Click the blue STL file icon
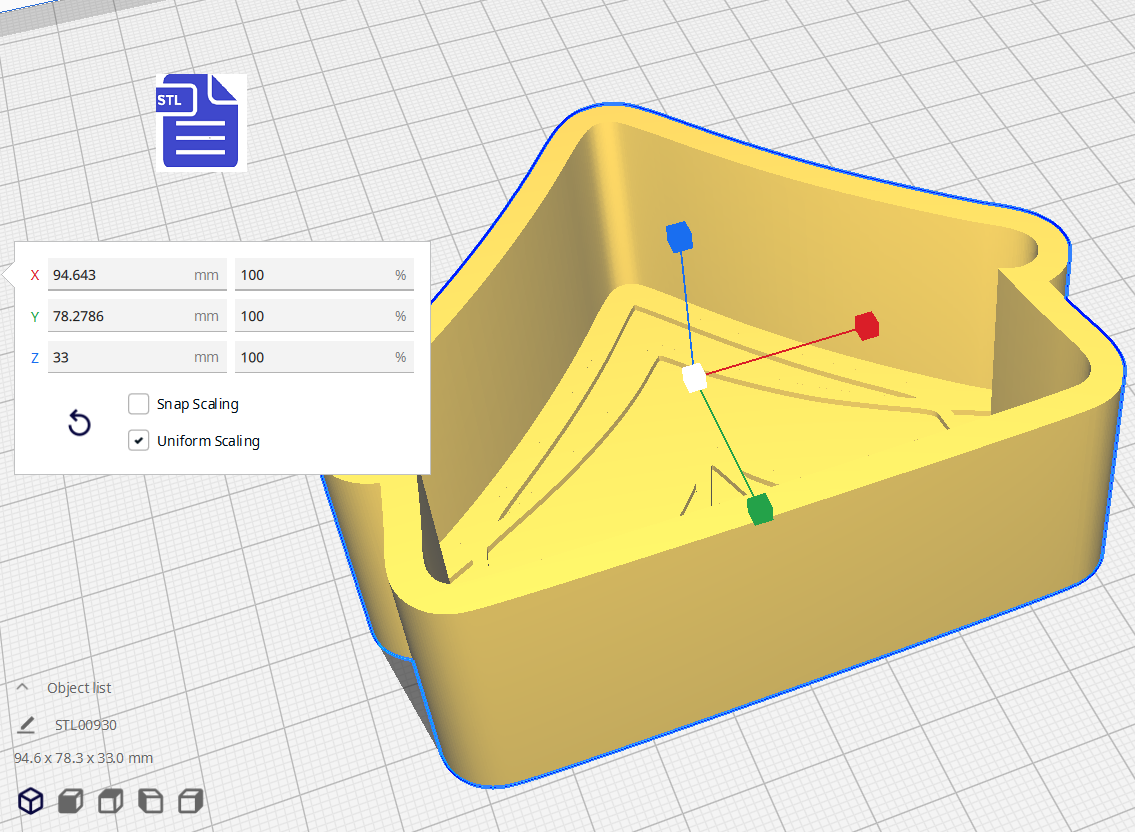This screenshot has height=832, width=1135. pyautogui.click(x=200, y=121)
